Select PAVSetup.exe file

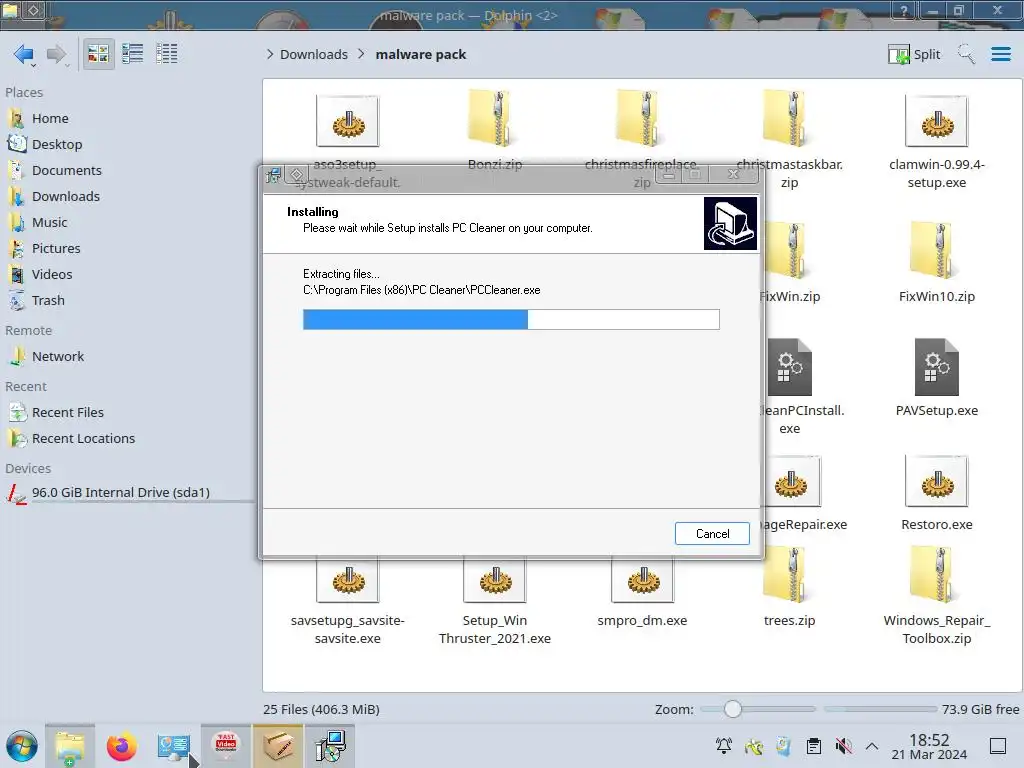936,377
